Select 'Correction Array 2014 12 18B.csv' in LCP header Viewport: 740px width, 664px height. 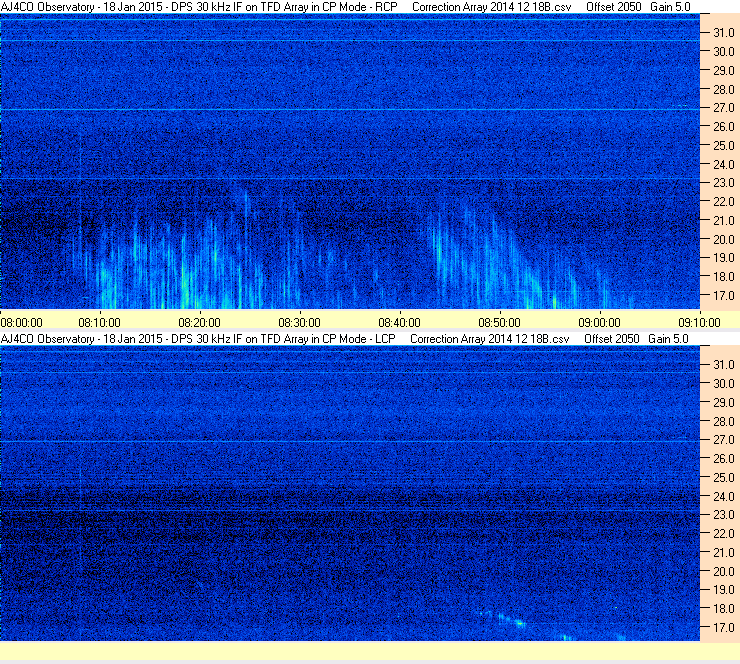tap(489, 339)
